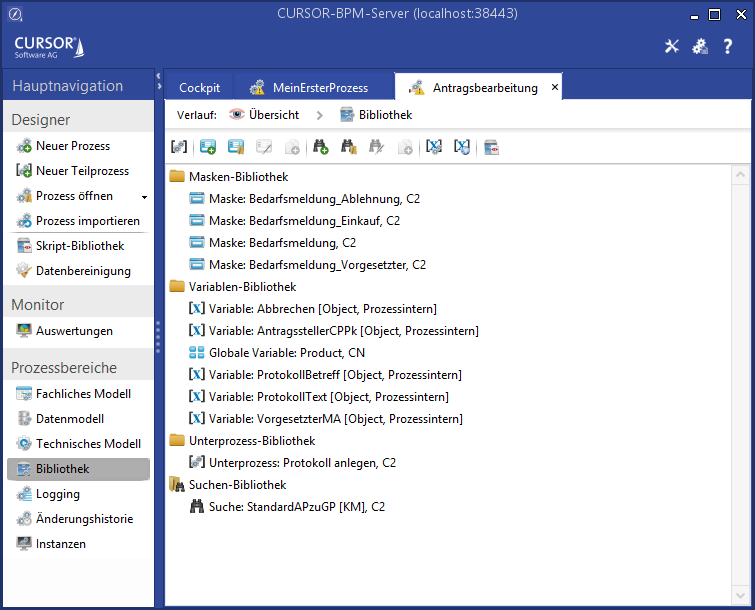
Task: Select Globale Variable: Product, CN
Action: [286, 353]
